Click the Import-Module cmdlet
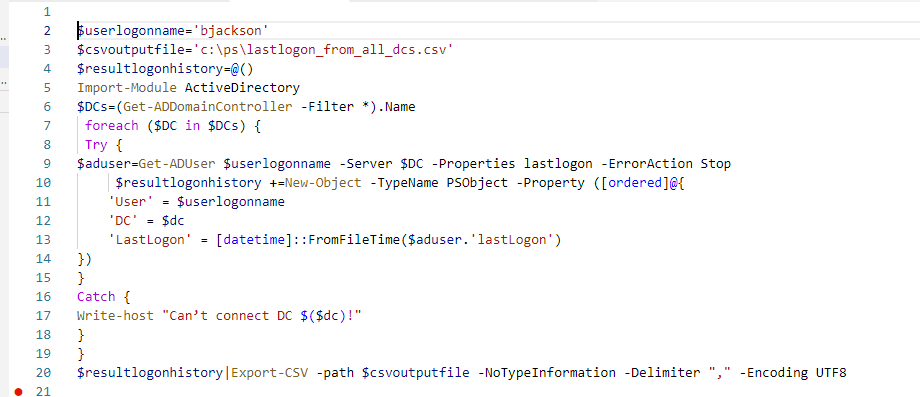The height and width of the screenshot is (397, 920). pos(127,88)
